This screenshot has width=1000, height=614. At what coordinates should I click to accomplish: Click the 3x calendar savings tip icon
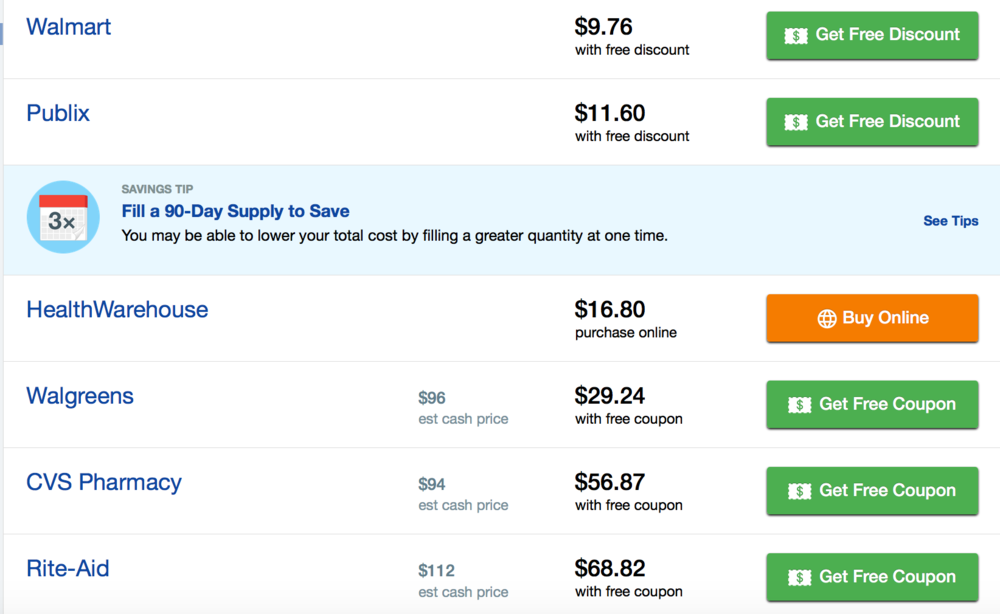coord(62,217)
